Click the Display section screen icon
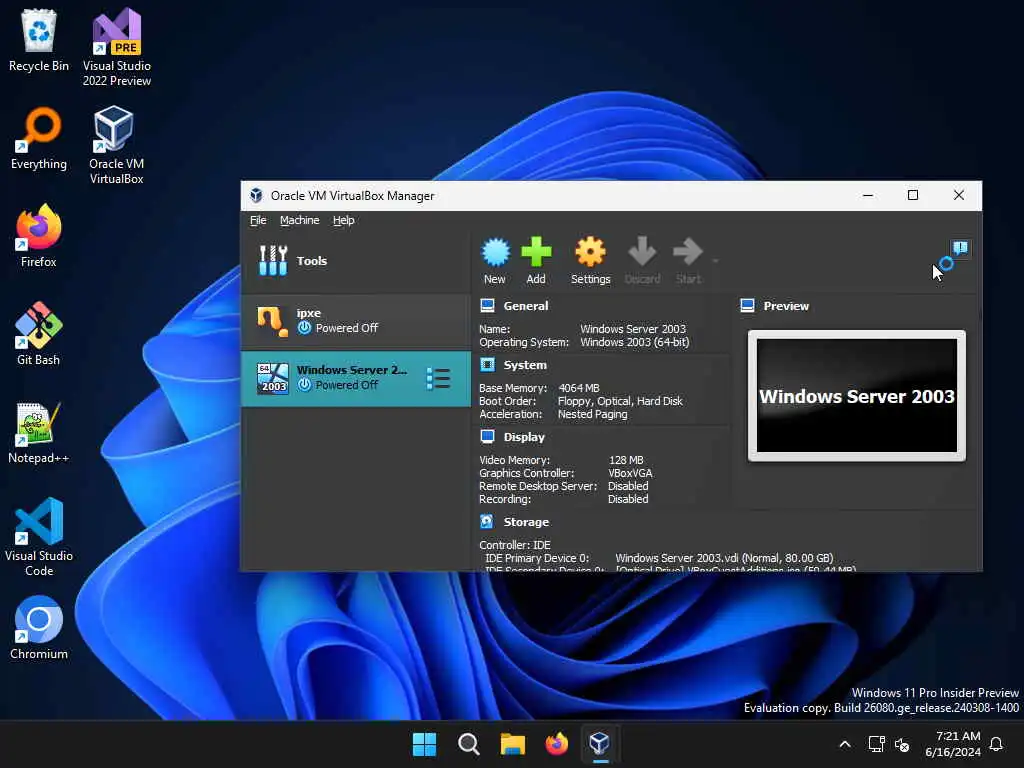The height and width of the screenshot is (768, 1024). click(x=487, y=436)
